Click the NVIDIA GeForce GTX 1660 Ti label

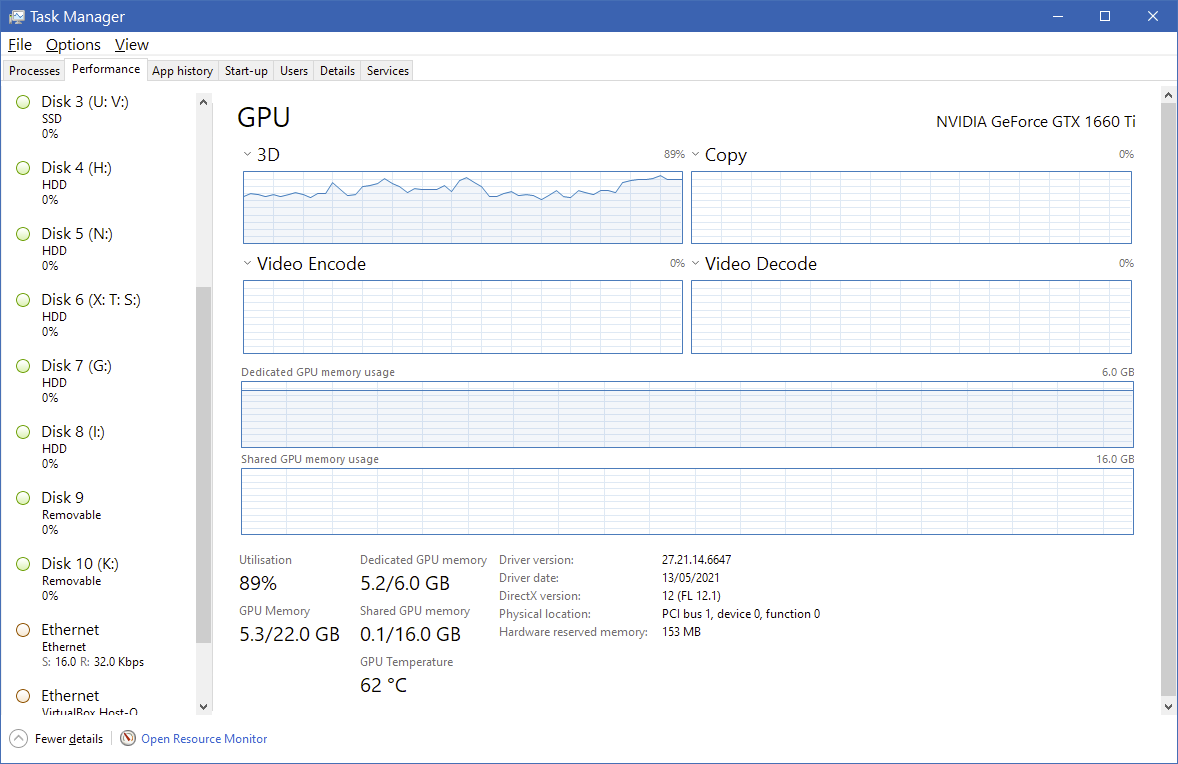coord(1035,122)
